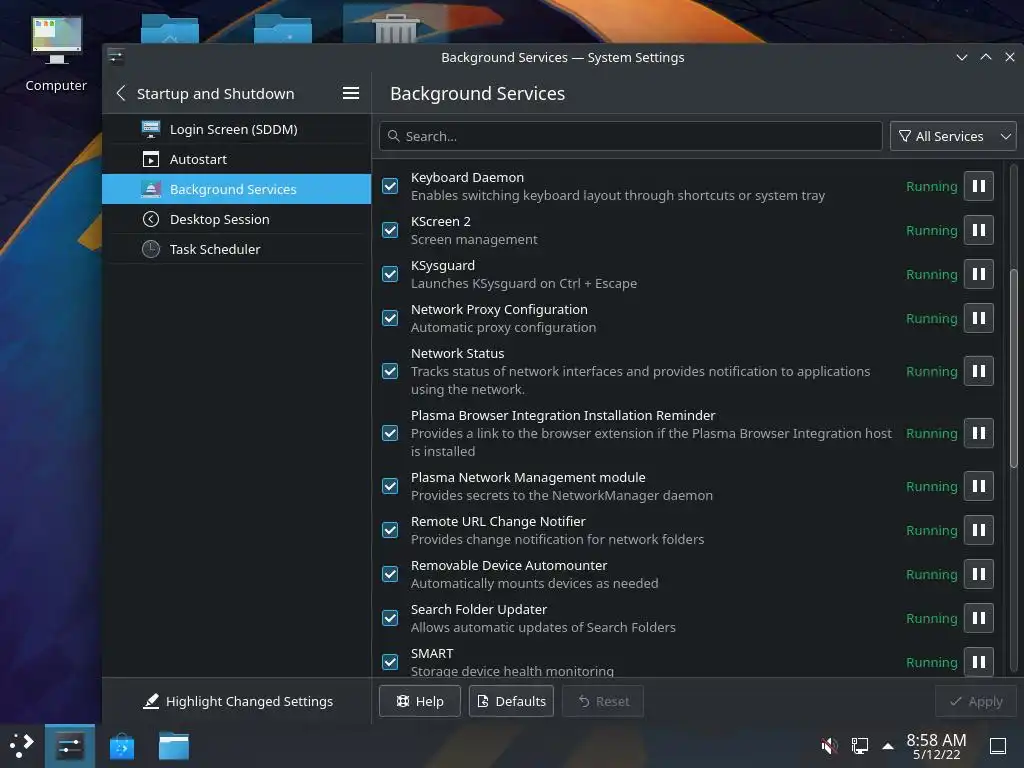Pause the KSysguard service
This screenshot has height=768, width=1024.
978,274
